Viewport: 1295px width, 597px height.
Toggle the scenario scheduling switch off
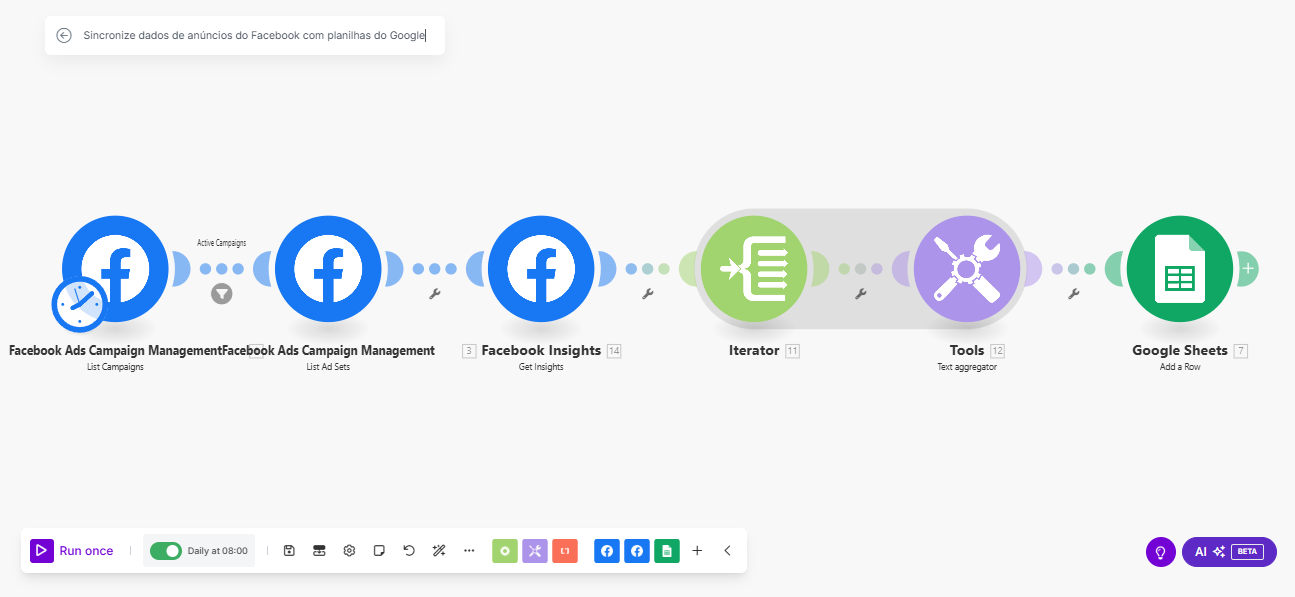(166, 551)
